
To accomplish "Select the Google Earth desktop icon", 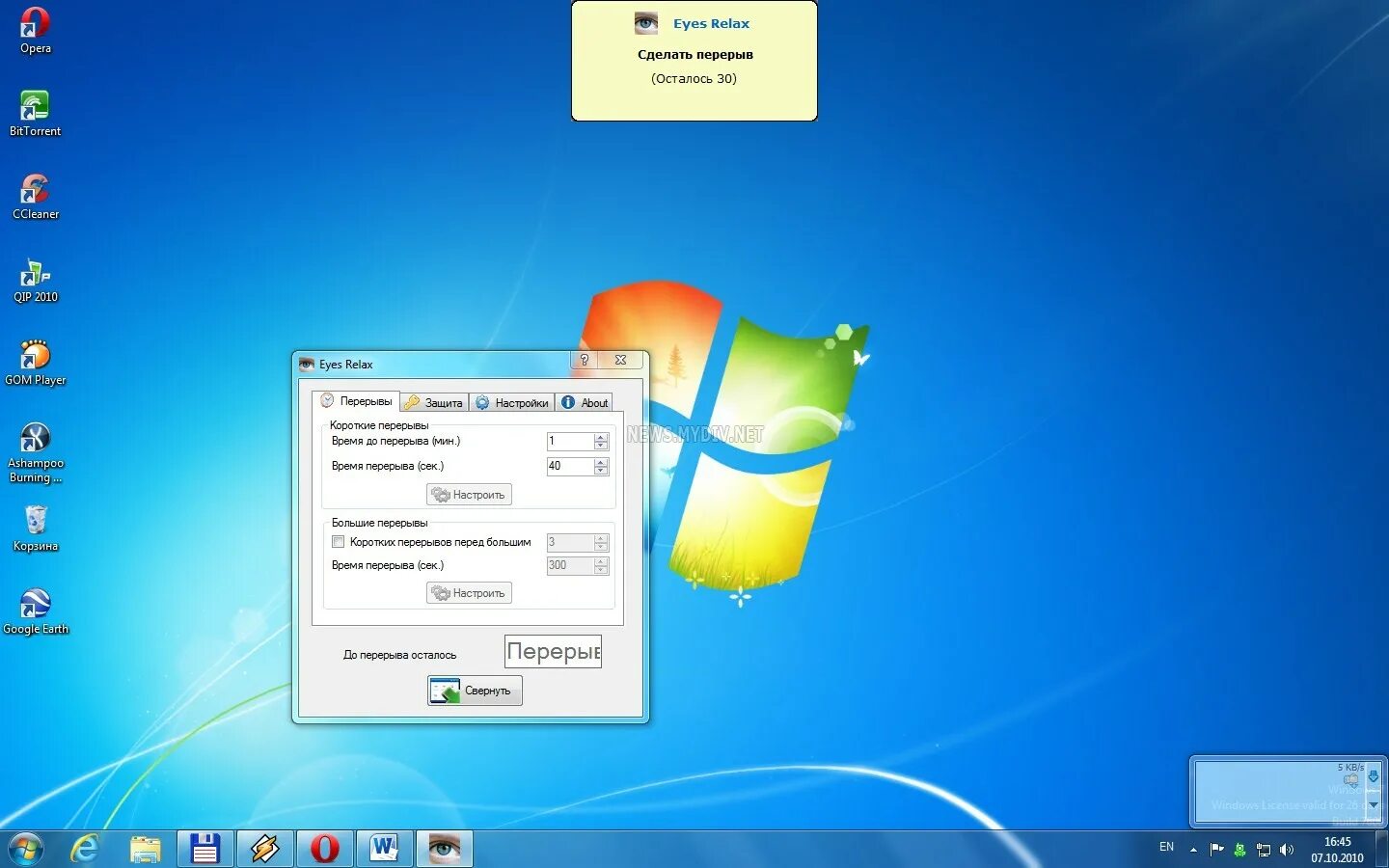I will click(x=36, y=611).
